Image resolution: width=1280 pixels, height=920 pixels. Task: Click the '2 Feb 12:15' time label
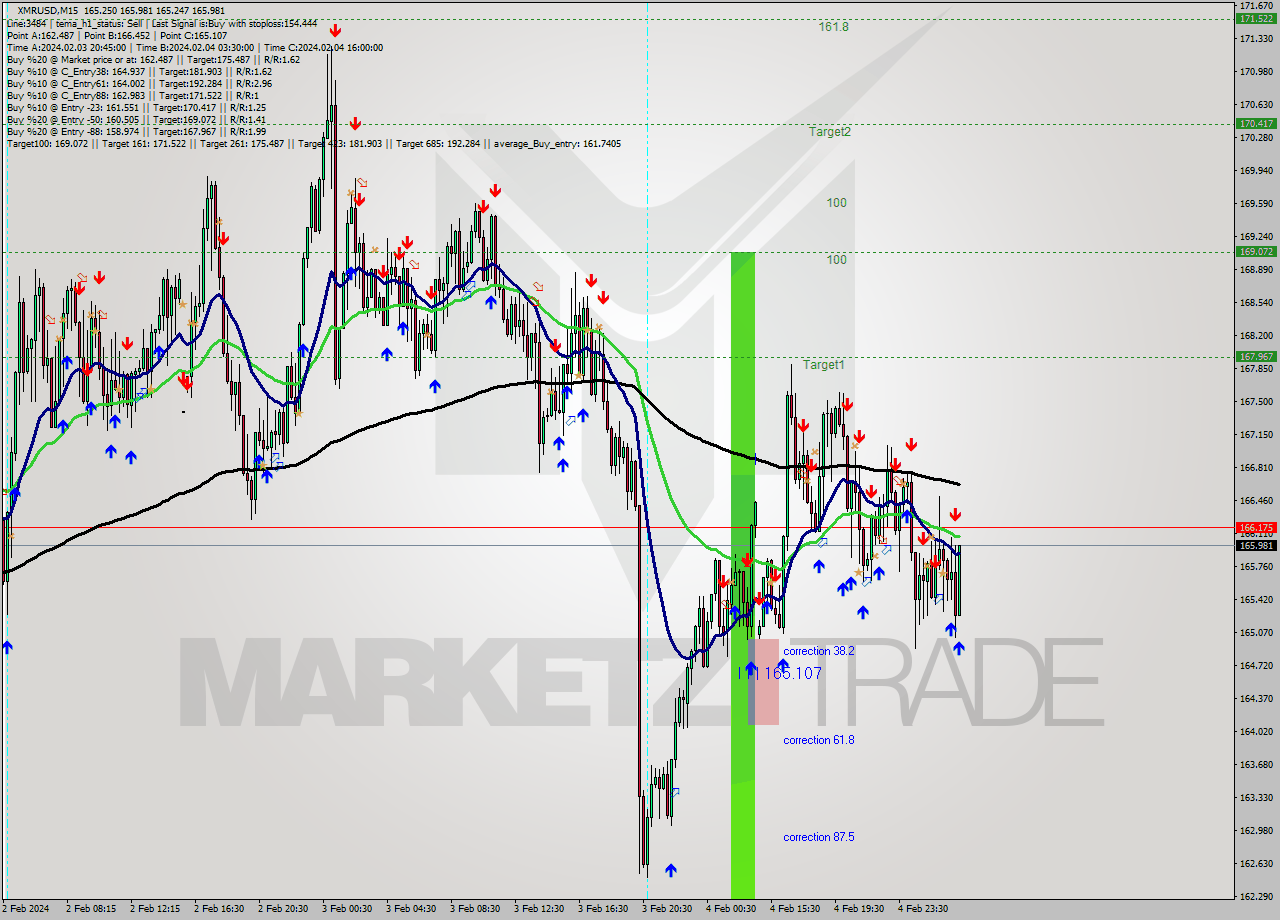[x=155, y=909]
